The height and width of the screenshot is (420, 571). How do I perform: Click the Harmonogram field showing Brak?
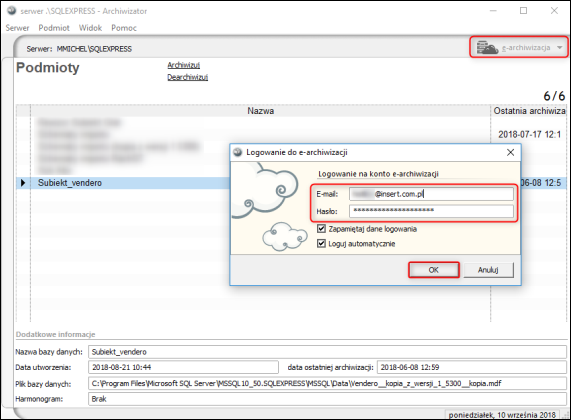tap(327, 399)
